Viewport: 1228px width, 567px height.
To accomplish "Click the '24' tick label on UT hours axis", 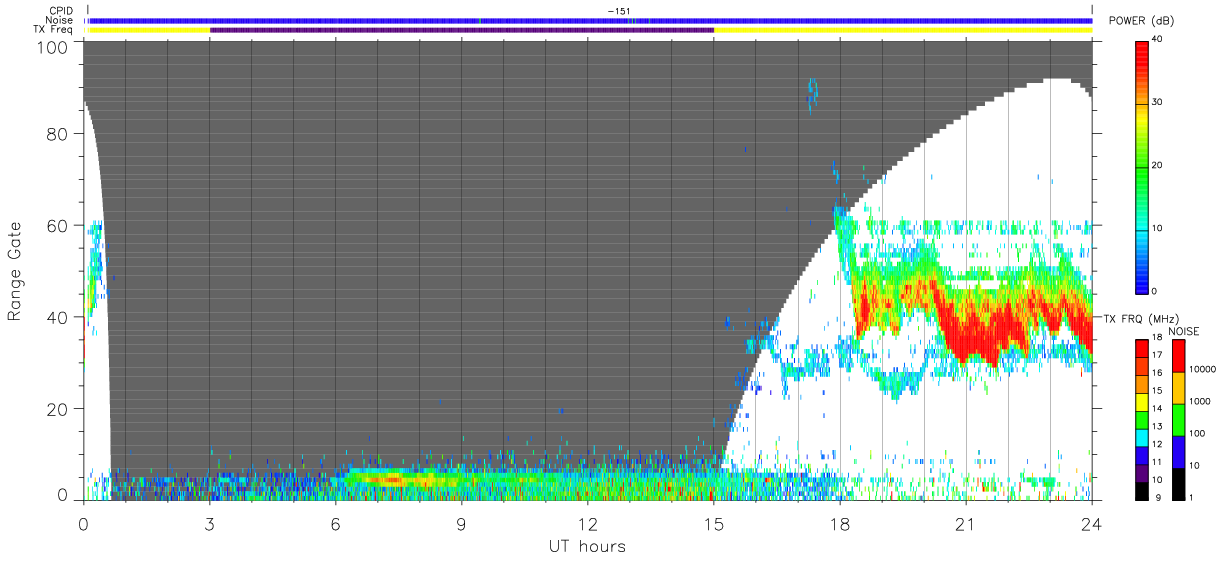I will tap(1092, 524).
